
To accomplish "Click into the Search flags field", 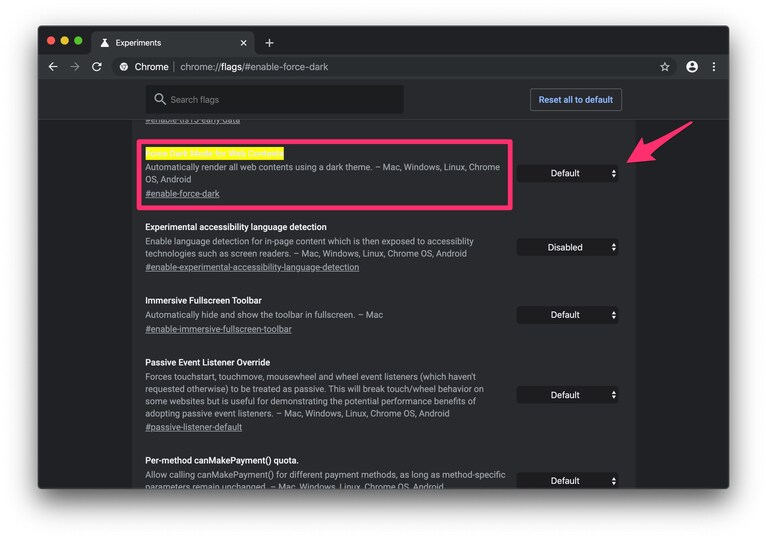I will click(274, 99).
